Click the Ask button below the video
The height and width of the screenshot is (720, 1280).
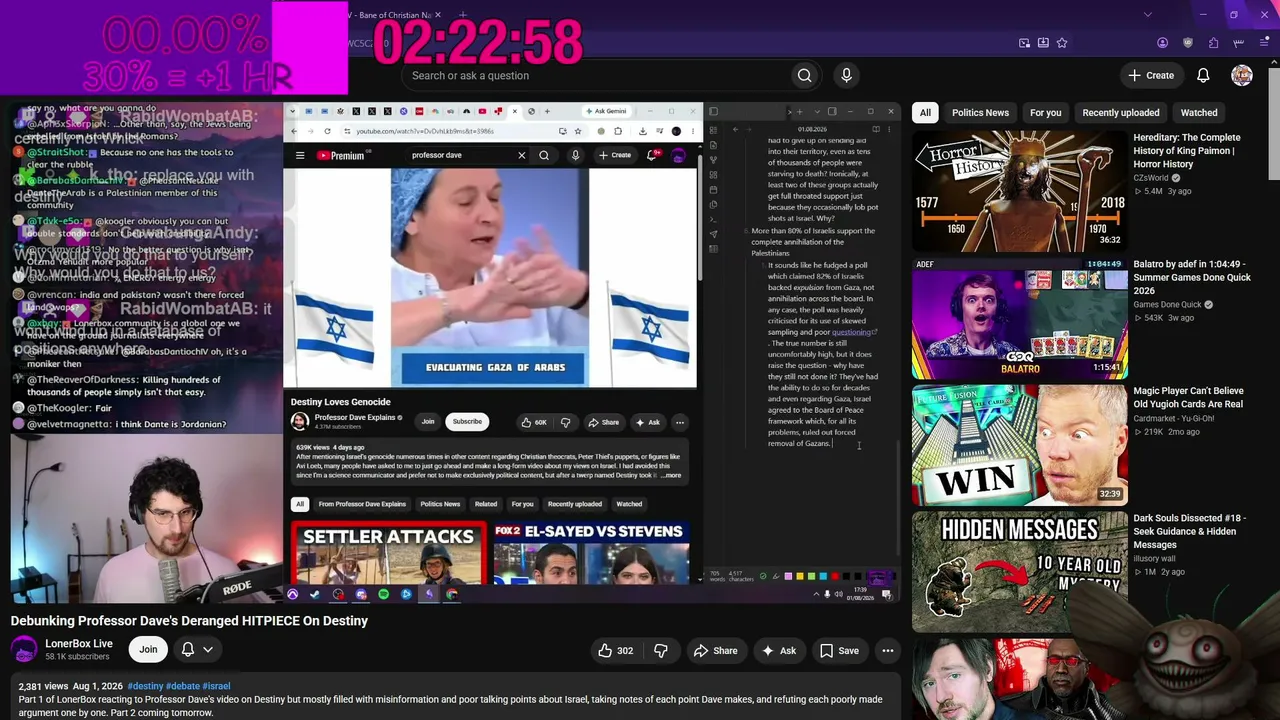point(778,651)
